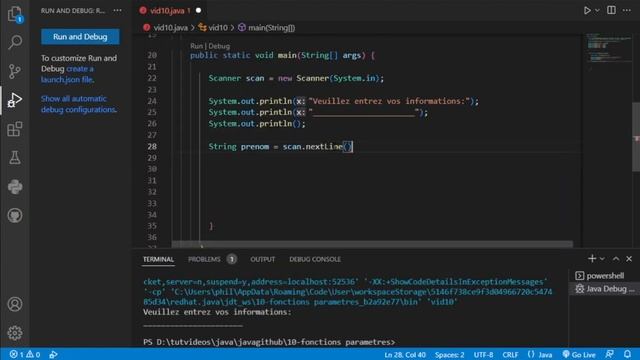Click the errors and warnings status indicator
This screenshot has width=640, height=360.
pos(25,354)
